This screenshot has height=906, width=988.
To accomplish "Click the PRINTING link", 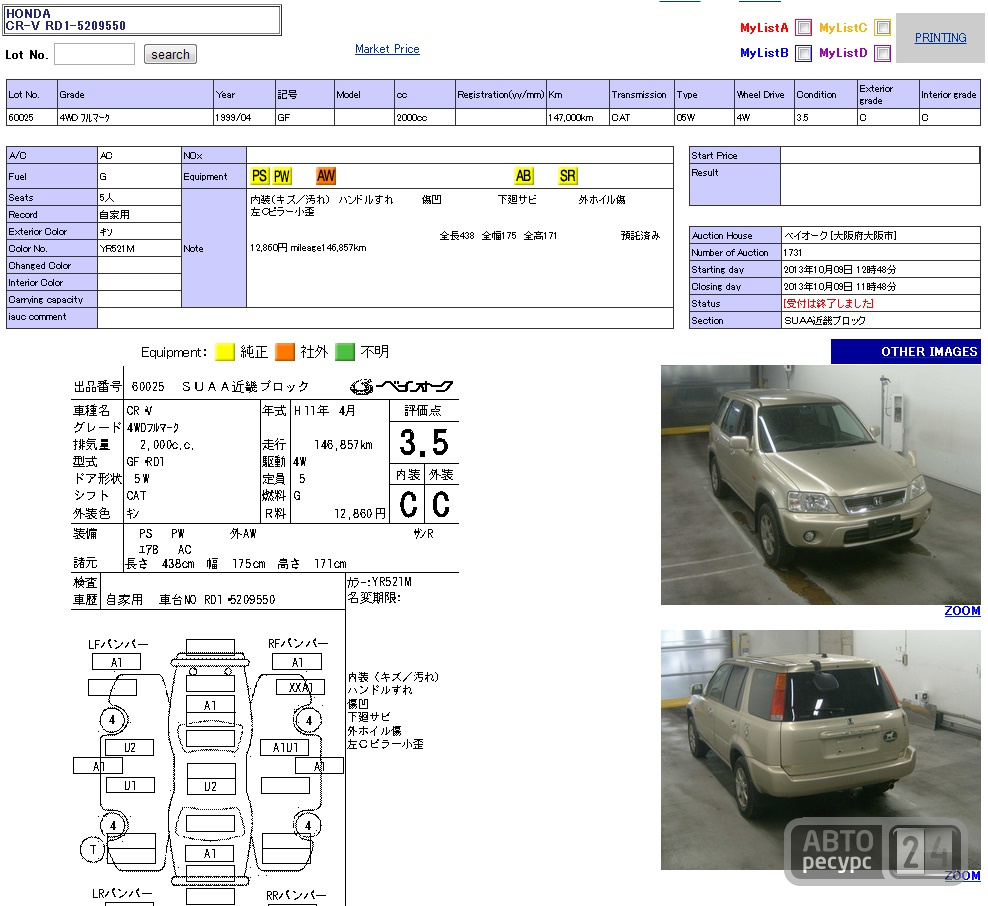I will (940, 38).
